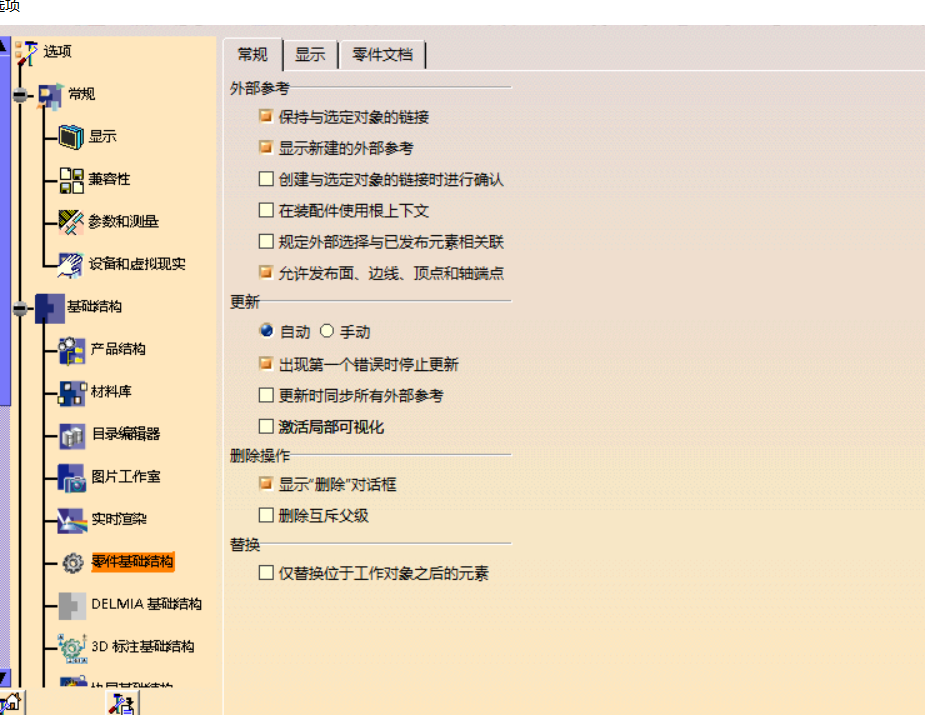Select the 兼容性 icon
Viewport: 925px width, 715px height.
coord(71,180)
